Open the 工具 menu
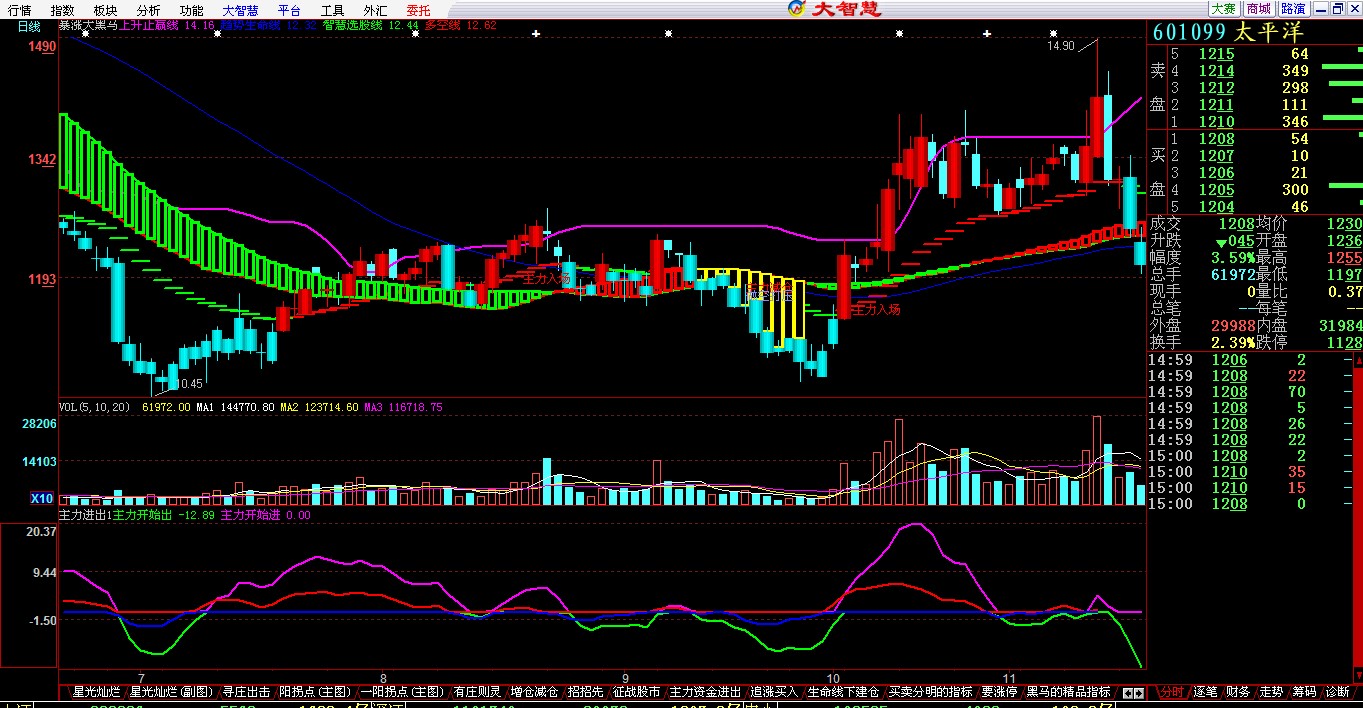The width and height of the screenshot is (1363, 708). coord(333,9)
